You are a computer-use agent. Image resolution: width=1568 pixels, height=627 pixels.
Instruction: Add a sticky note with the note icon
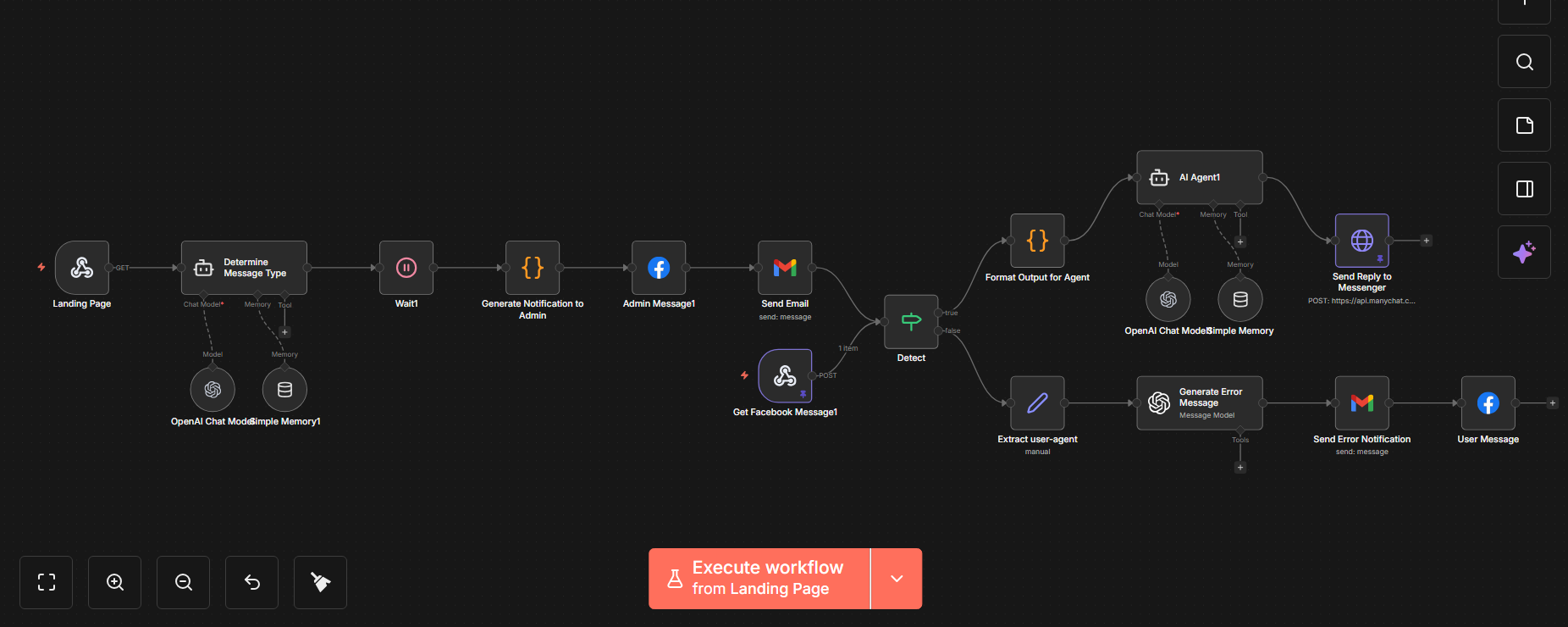tap(1524, 125)
